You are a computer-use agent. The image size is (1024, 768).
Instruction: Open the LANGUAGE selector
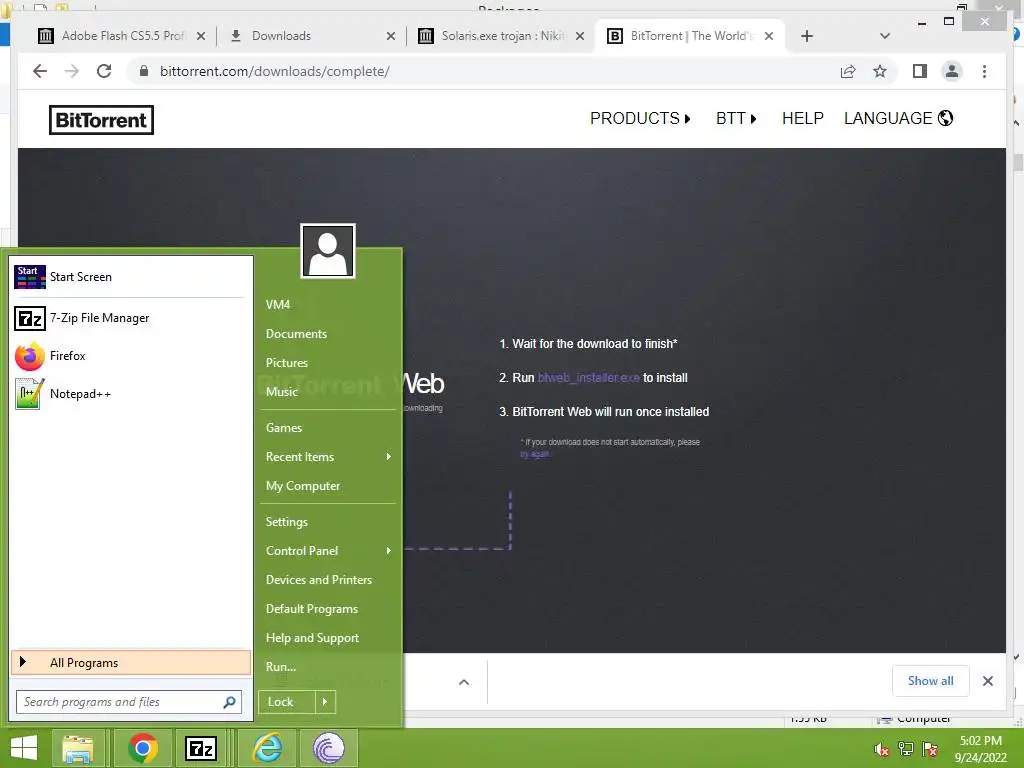899,118
